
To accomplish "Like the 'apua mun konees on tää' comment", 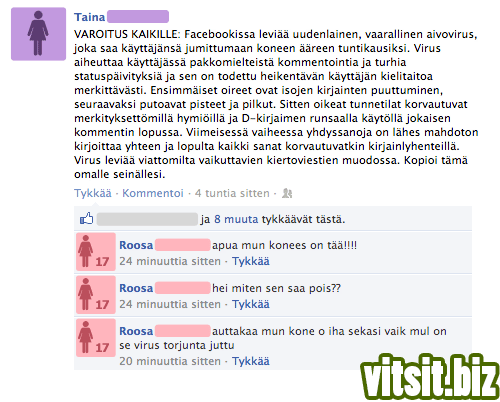I will (x=251, y=261).
